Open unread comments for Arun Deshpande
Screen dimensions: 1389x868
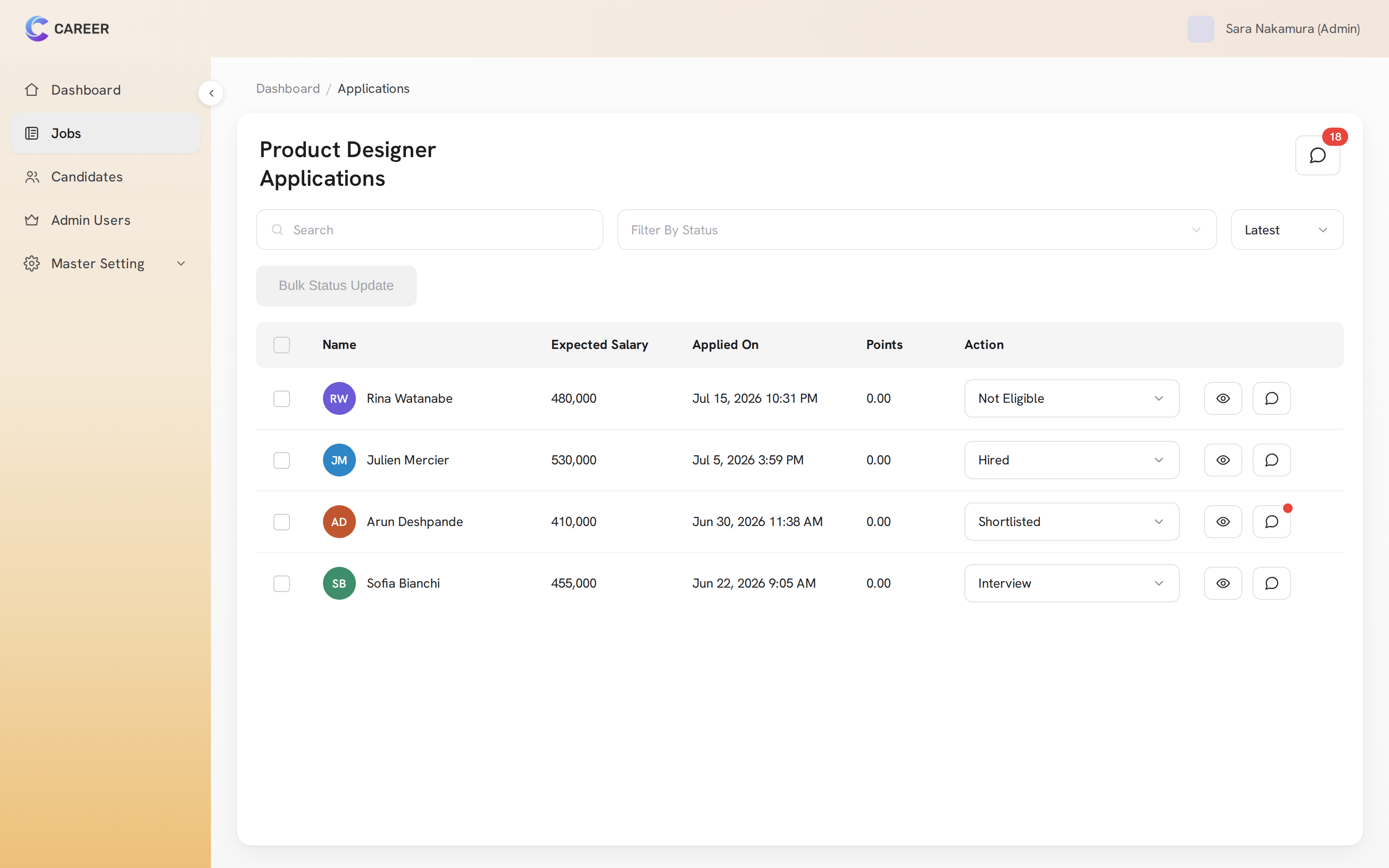pyautogui.click(x=1271, y=522)
